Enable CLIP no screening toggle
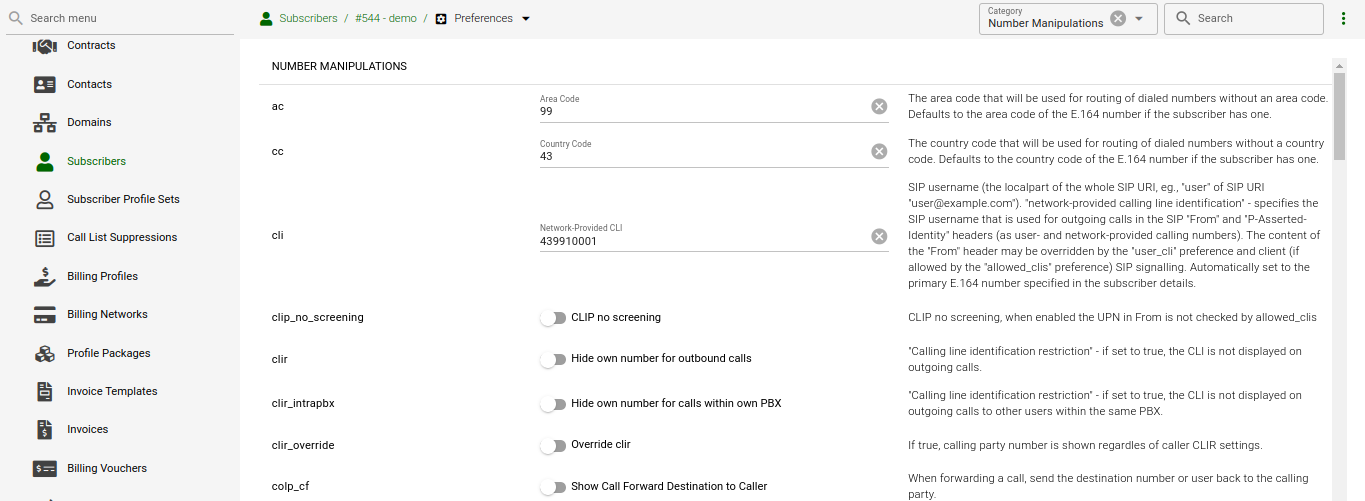1365x501 pixels. [553, 318]
